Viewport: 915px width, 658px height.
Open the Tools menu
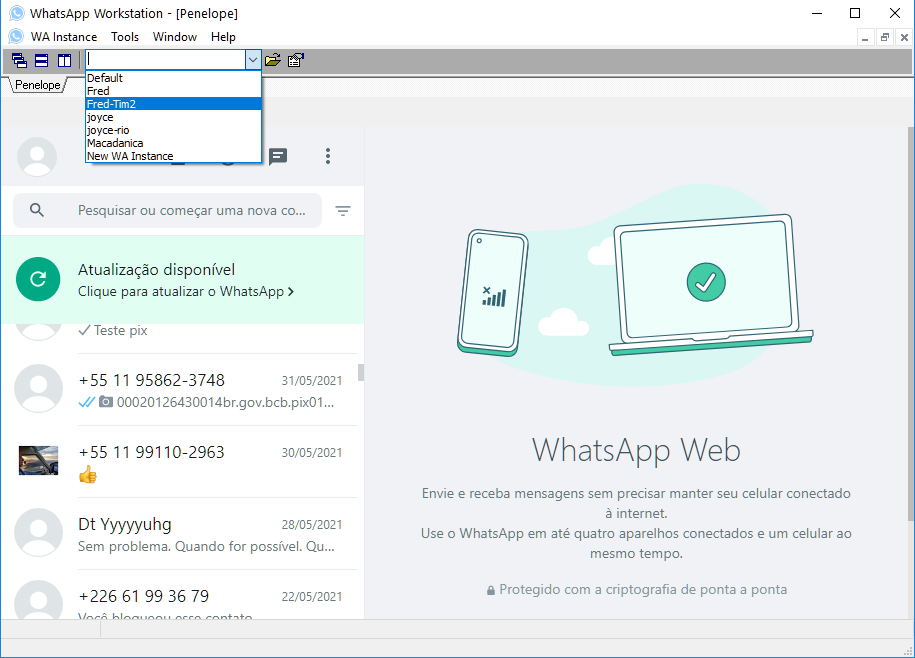point(125,37)
